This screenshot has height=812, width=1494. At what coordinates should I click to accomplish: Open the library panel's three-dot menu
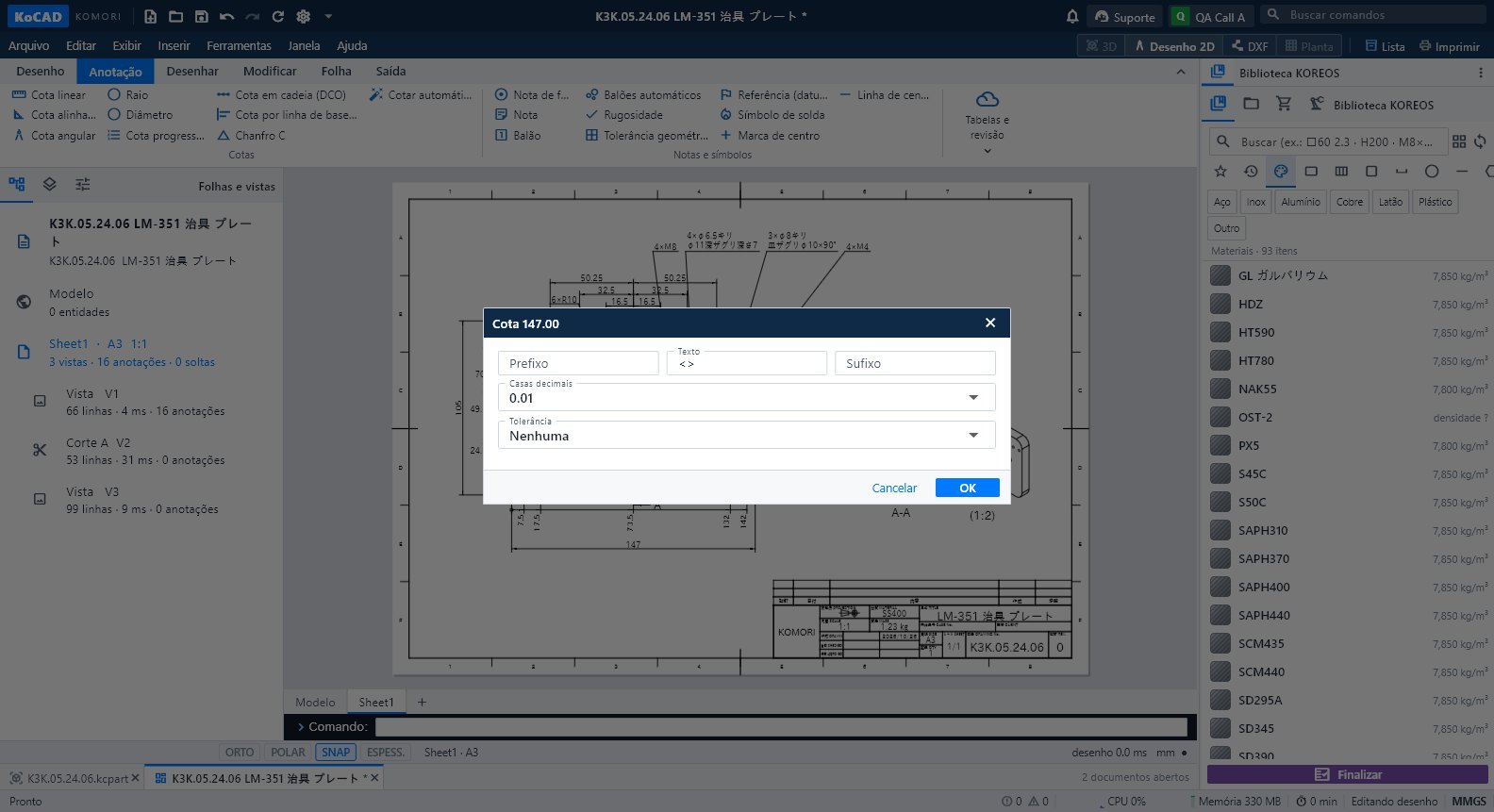(1480, 73)
